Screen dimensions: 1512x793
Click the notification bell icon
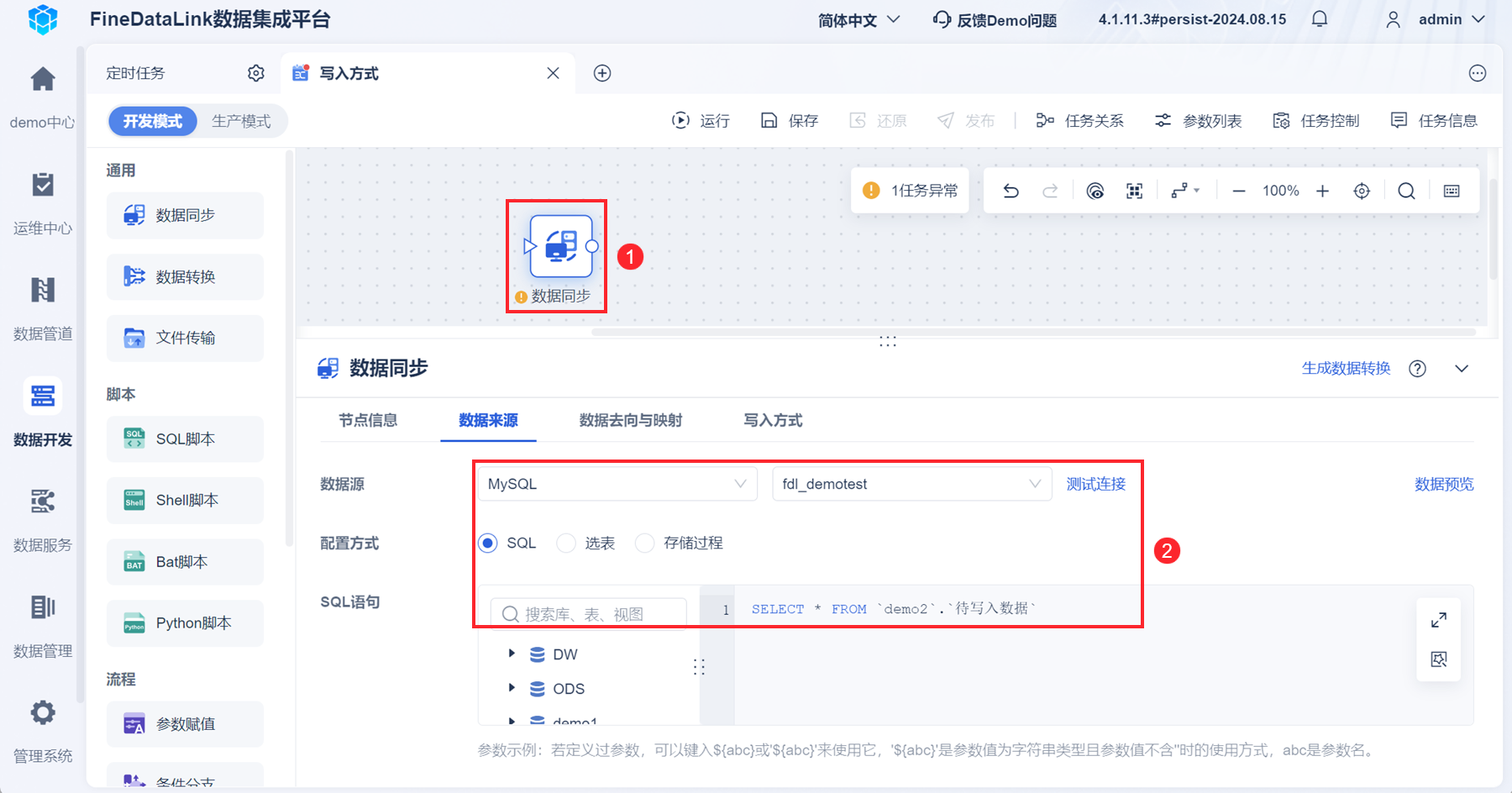1320,19
